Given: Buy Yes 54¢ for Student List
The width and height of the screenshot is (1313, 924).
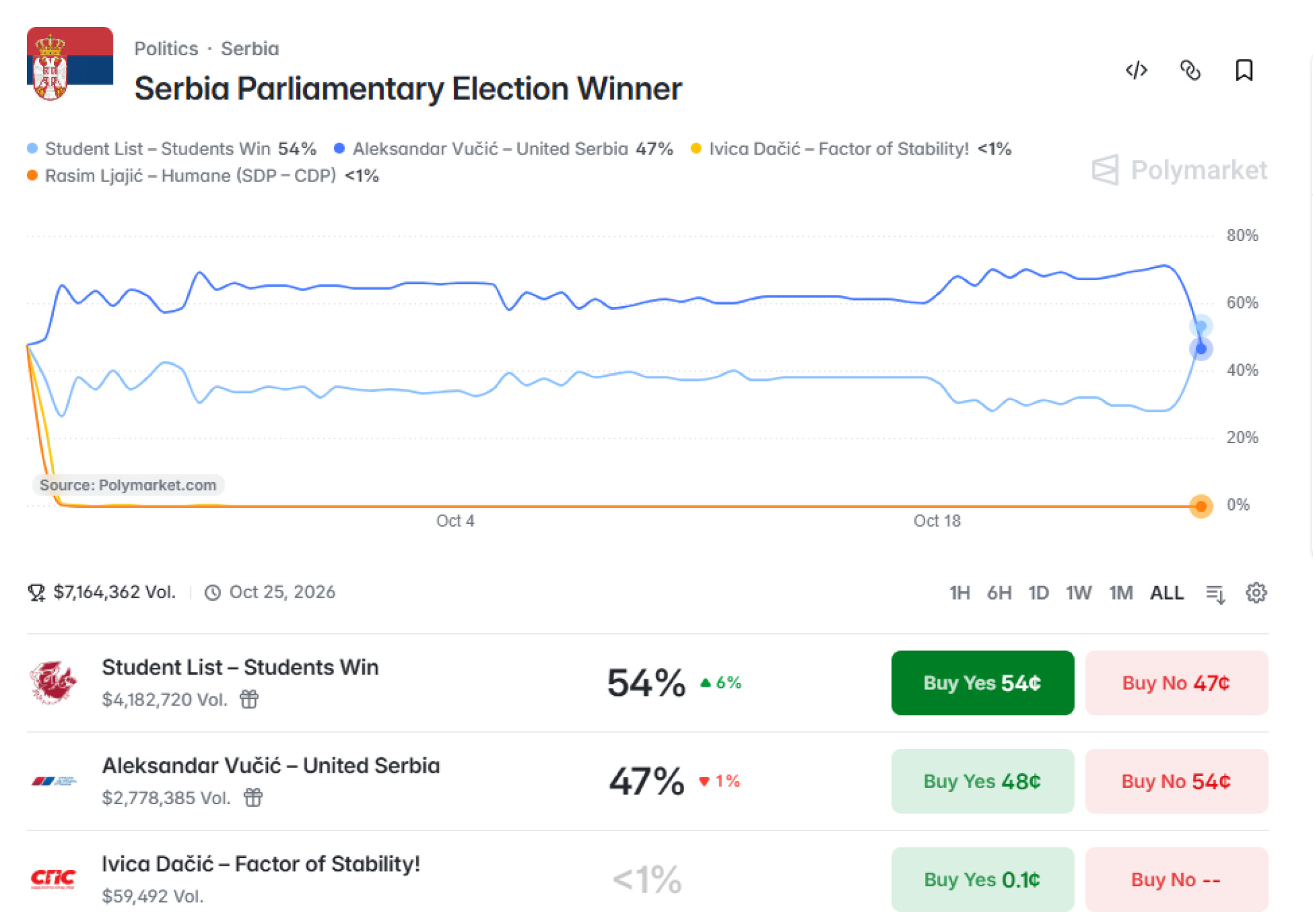Looking at the screenshot, I should point(982,683).
